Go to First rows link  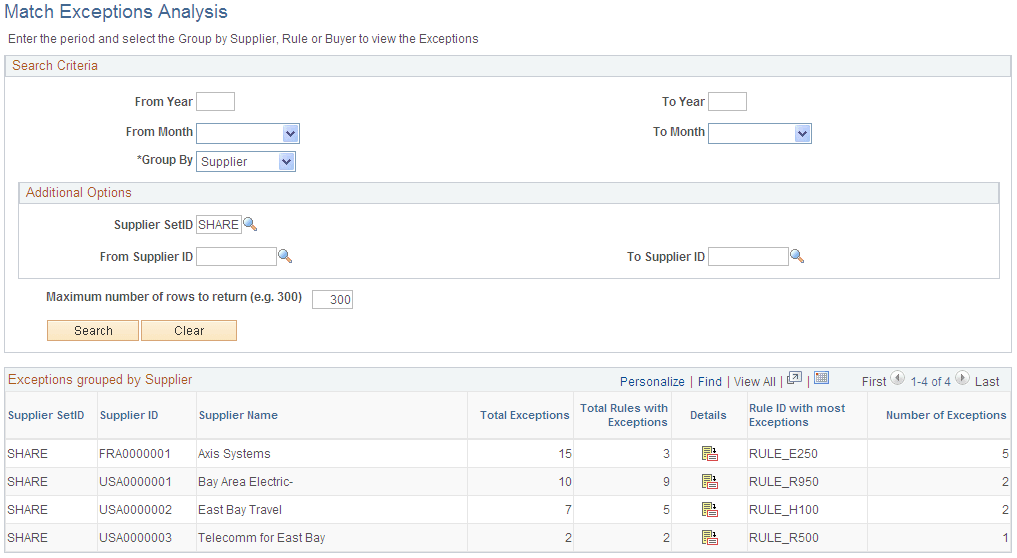(x=874, y=382)
